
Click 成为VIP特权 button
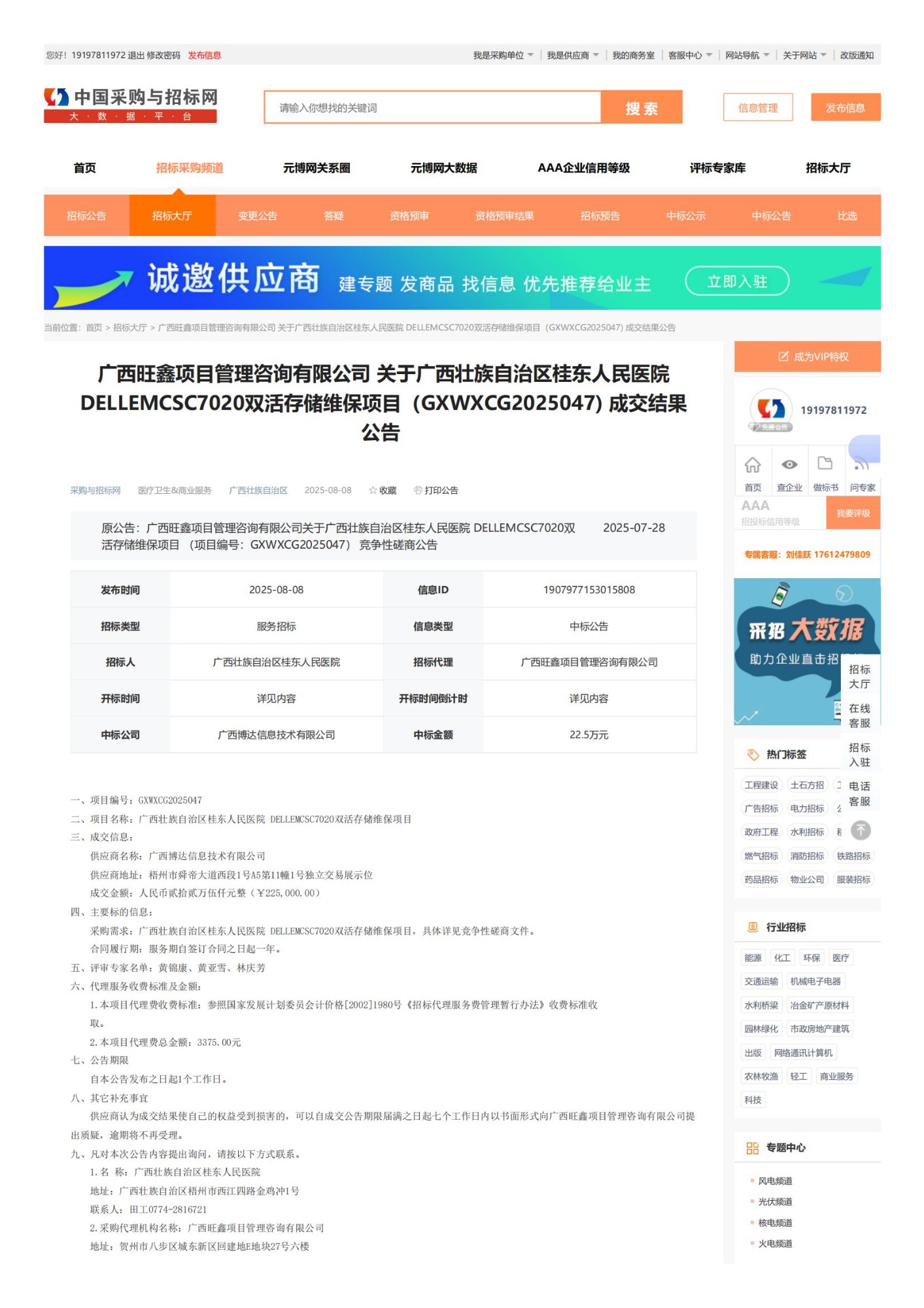point(808,356)
